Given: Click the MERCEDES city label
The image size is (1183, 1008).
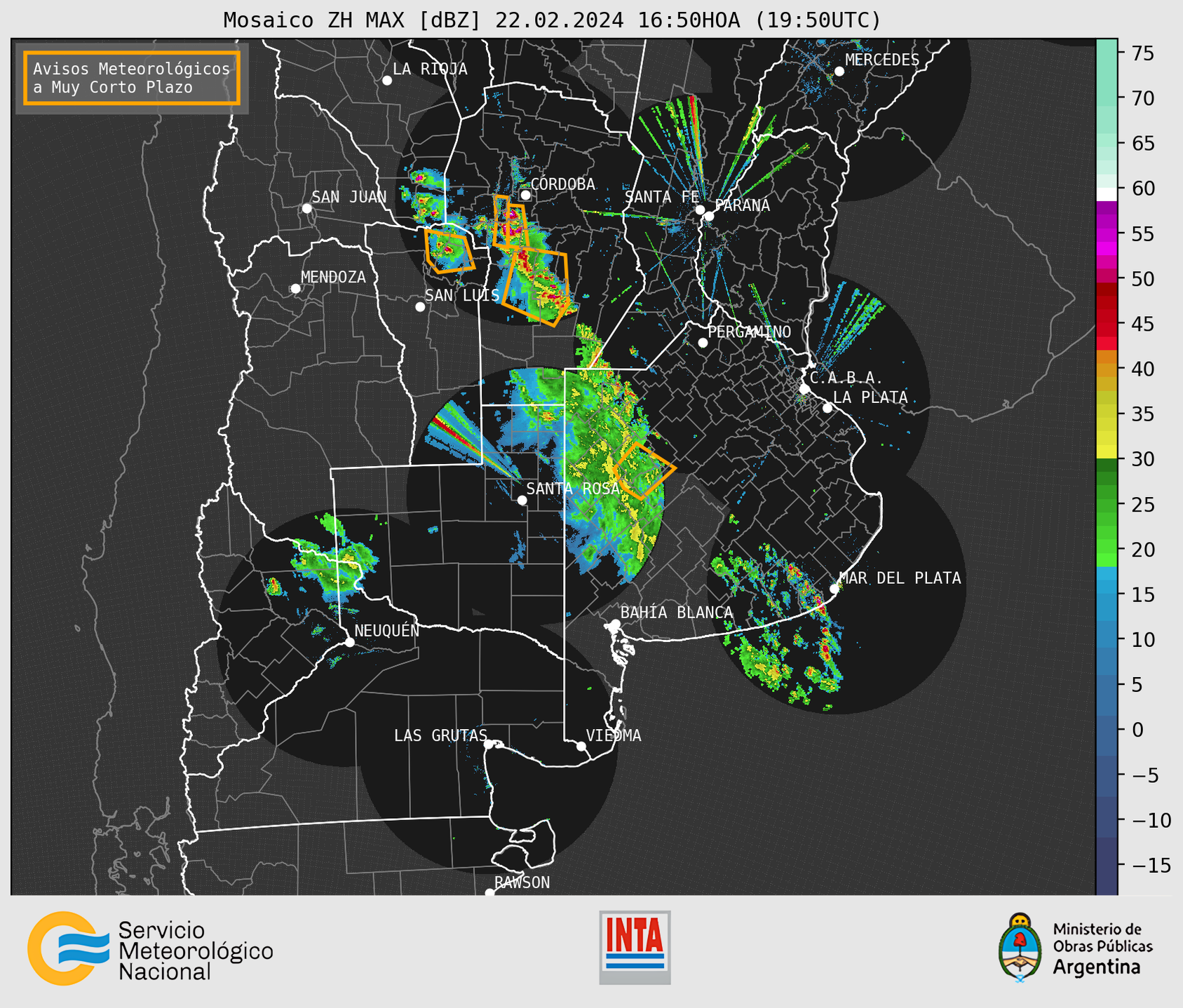Looking at the screenshot, I should (x=882, y=60).
